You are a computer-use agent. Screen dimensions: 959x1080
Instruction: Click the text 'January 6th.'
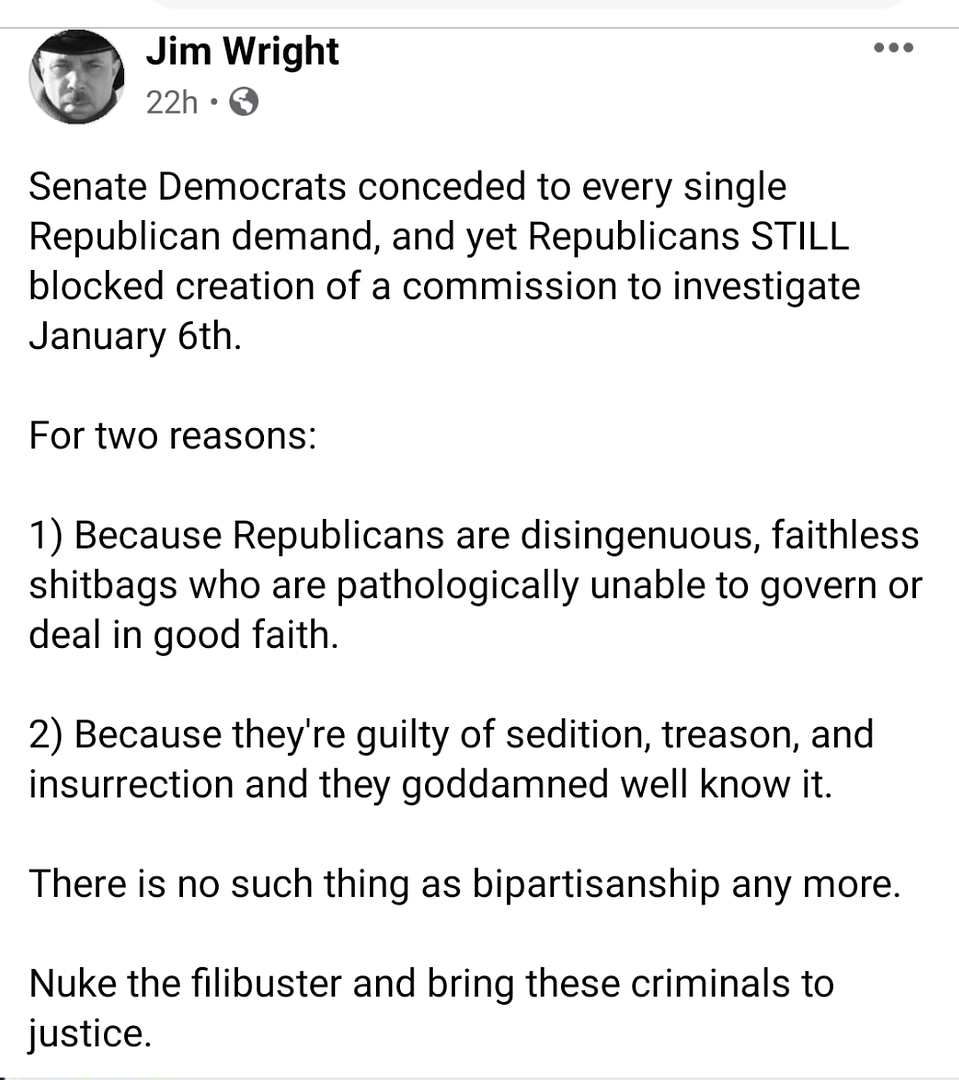point(135,336)
